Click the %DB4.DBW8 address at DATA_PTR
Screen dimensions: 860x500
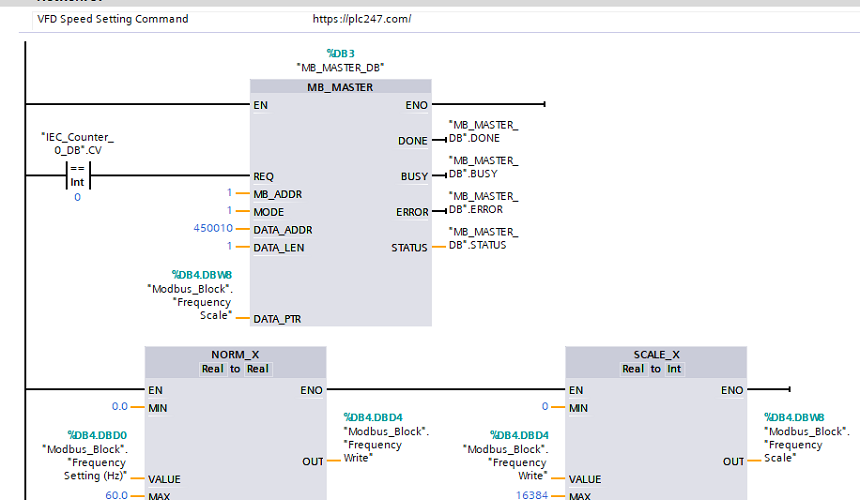tap(202, 275)
